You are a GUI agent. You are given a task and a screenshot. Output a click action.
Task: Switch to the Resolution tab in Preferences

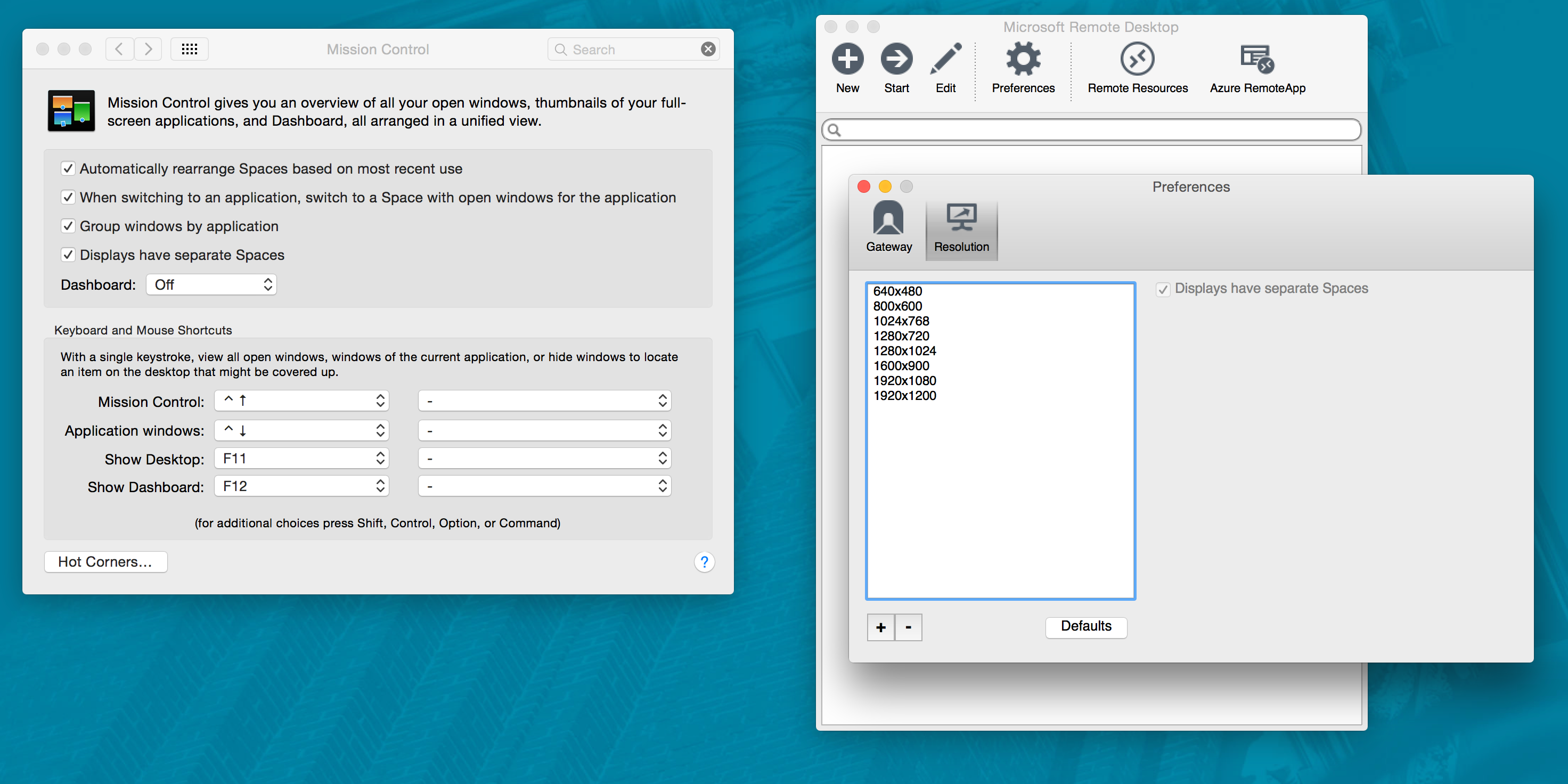pyautogui.click(x=961, y=230)
